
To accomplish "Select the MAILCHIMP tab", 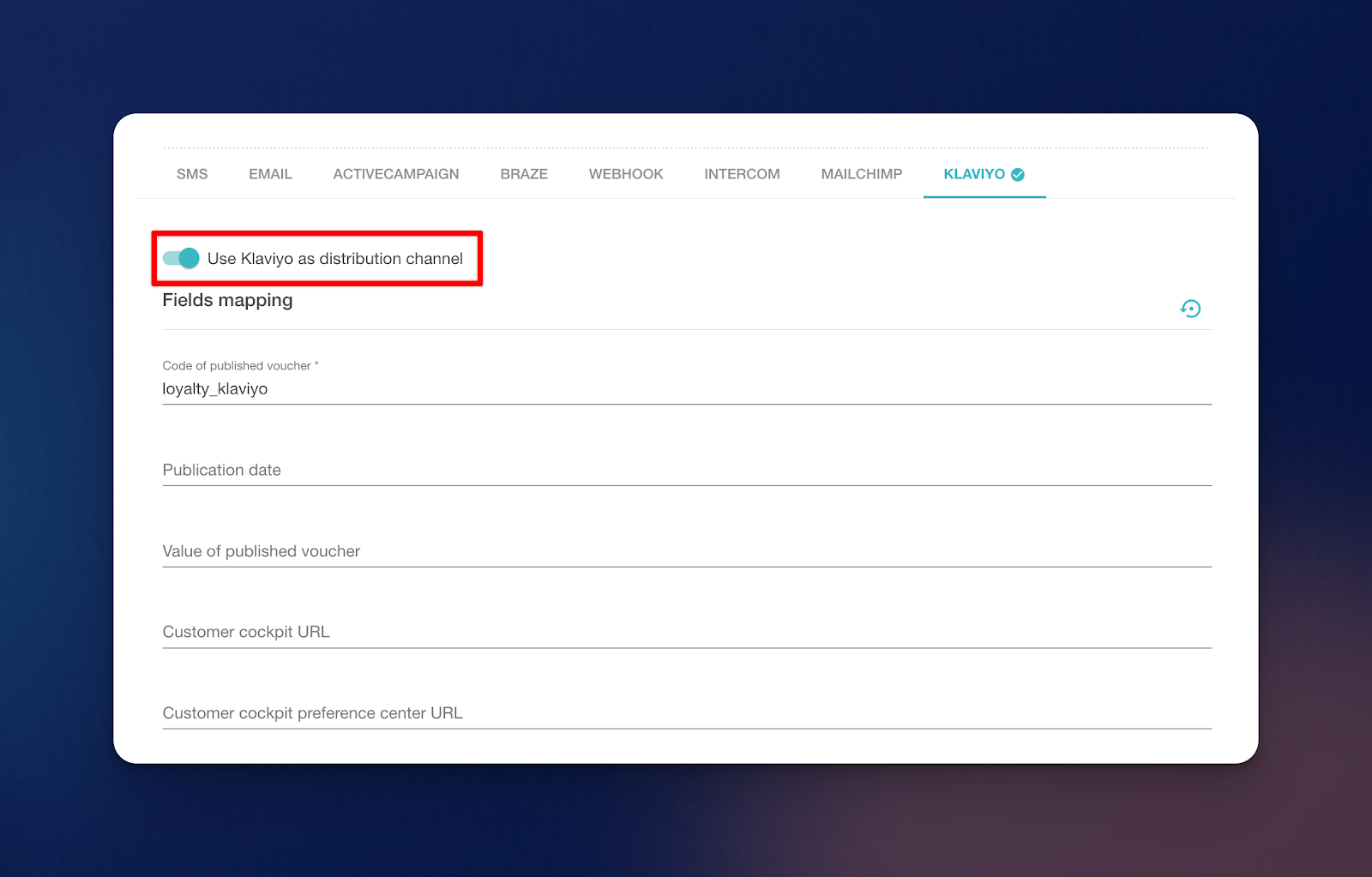I will click(x=862, y=174).
